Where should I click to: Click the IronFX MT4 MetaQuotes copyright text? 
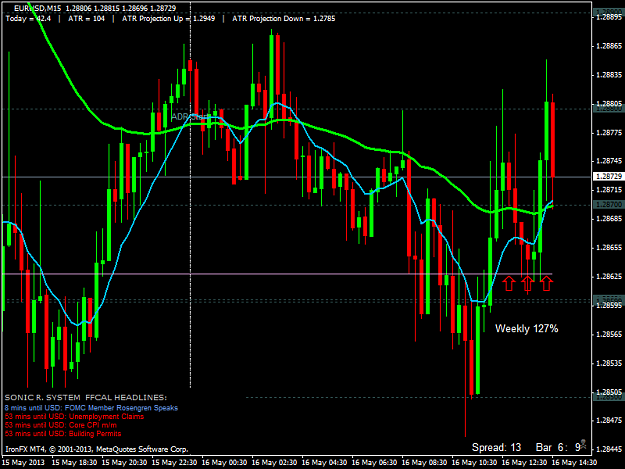click(96, 449)
